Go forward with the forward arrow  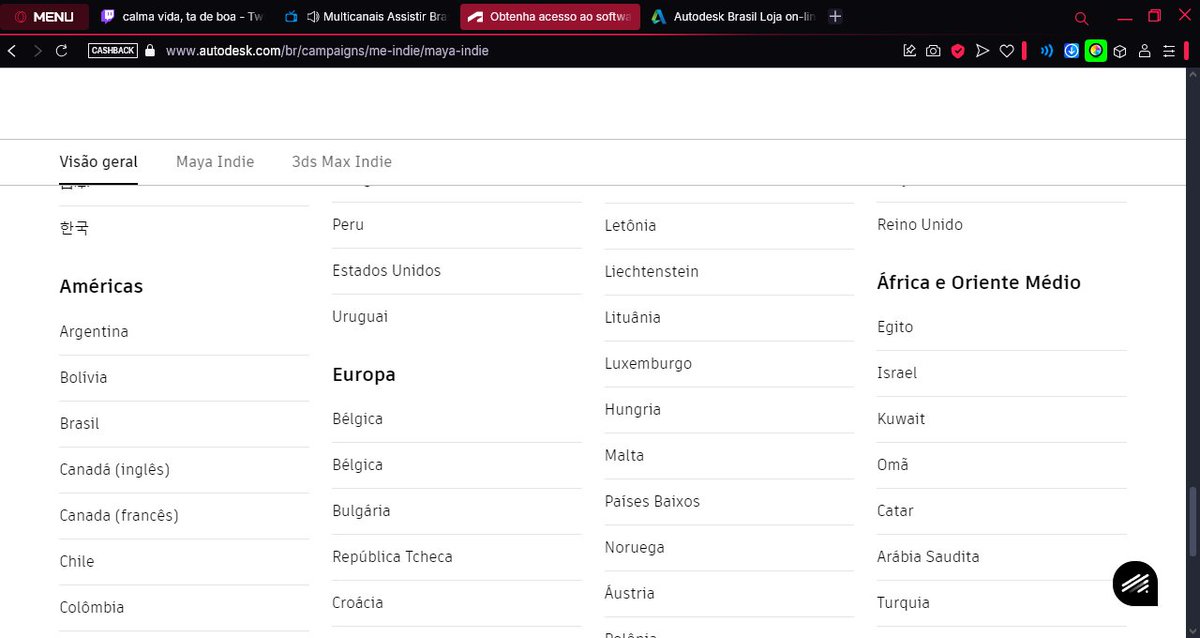37,50
